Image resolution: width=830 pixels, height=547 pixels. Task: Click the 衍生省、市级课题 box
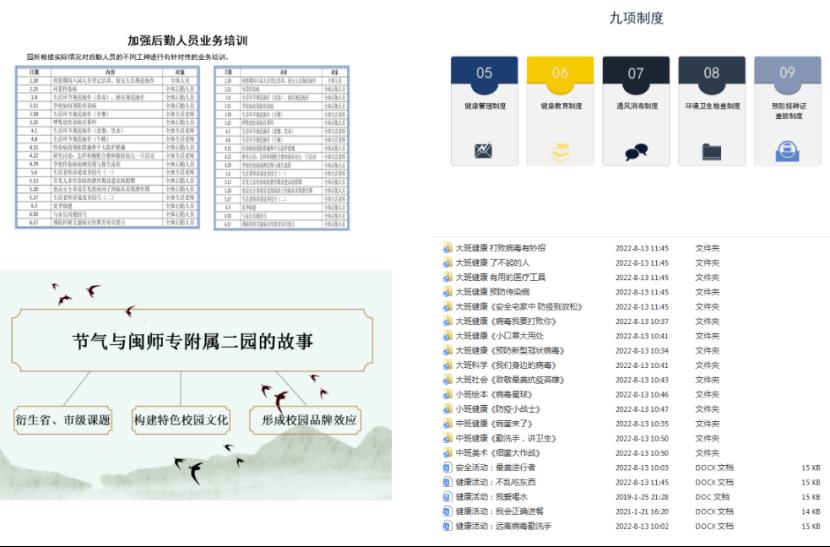point(62,419)
